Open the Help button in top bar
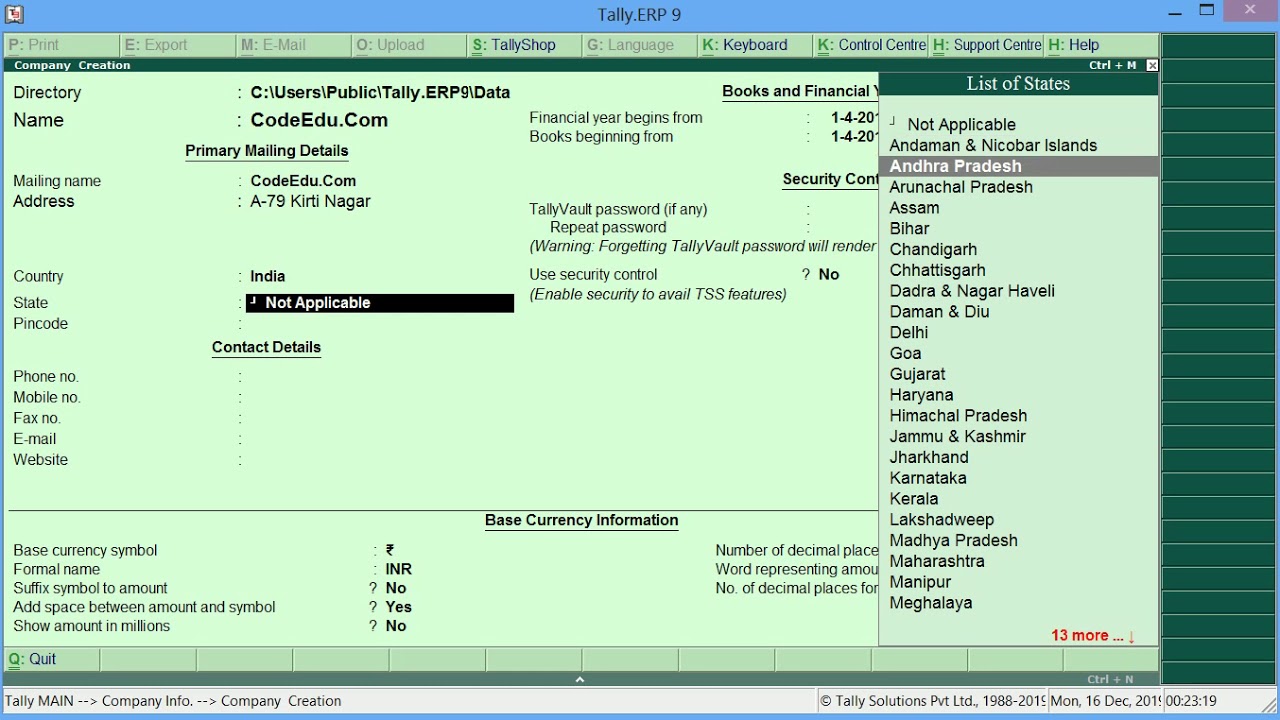 [x=1102, y=45]
